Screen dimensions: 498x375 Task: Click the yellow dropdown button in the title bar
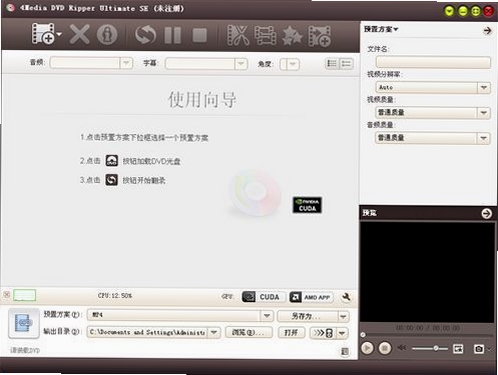[449, 11]
